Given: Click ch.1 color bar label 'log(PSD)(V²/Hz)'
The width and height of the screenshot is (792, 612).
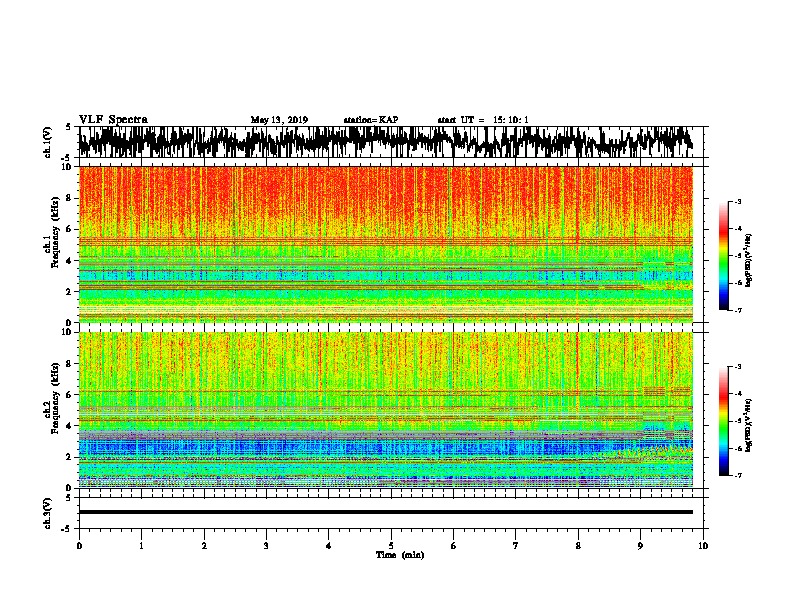Looking at the screenshot, I should [748, 260].
